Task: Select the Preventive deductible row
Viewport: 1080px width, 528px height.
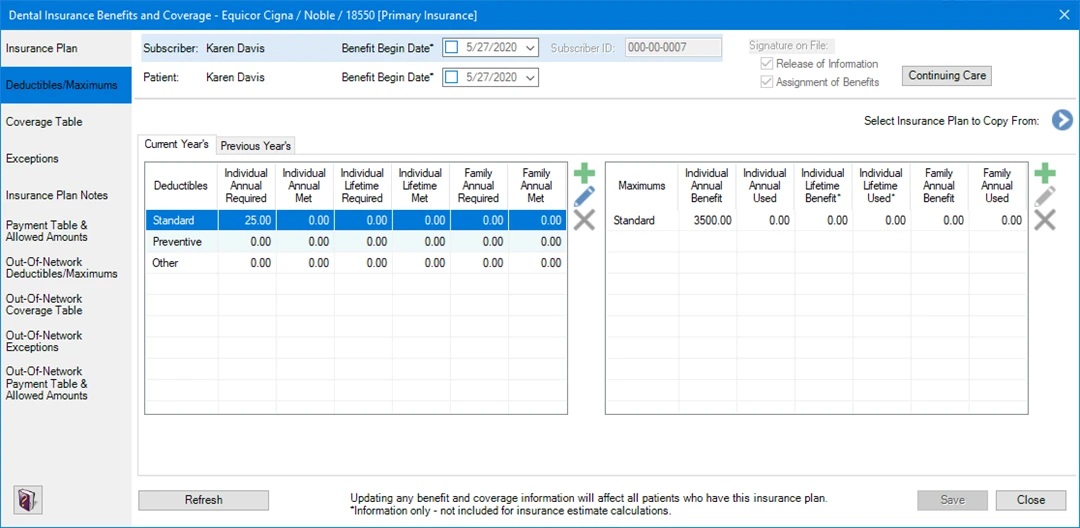Action: tap(355, 242)
